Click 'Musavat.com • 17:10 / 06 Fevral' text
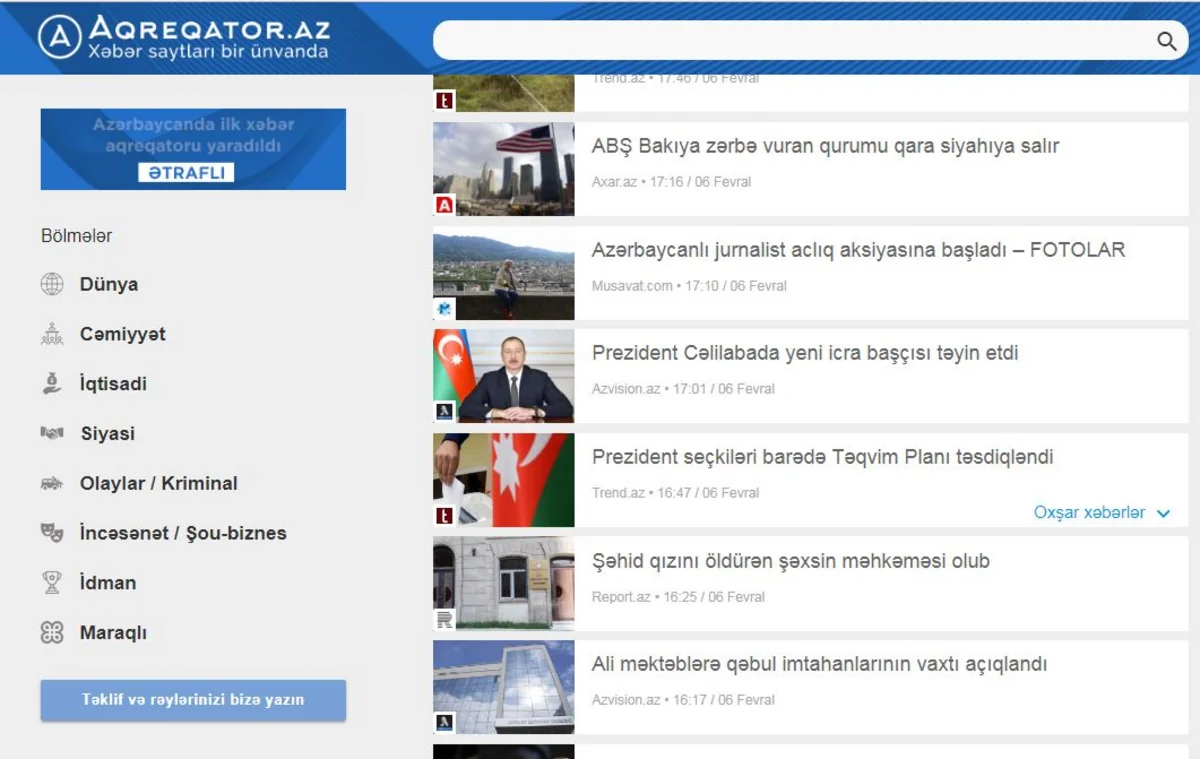 pyautogui.click(x=689, y=286)
